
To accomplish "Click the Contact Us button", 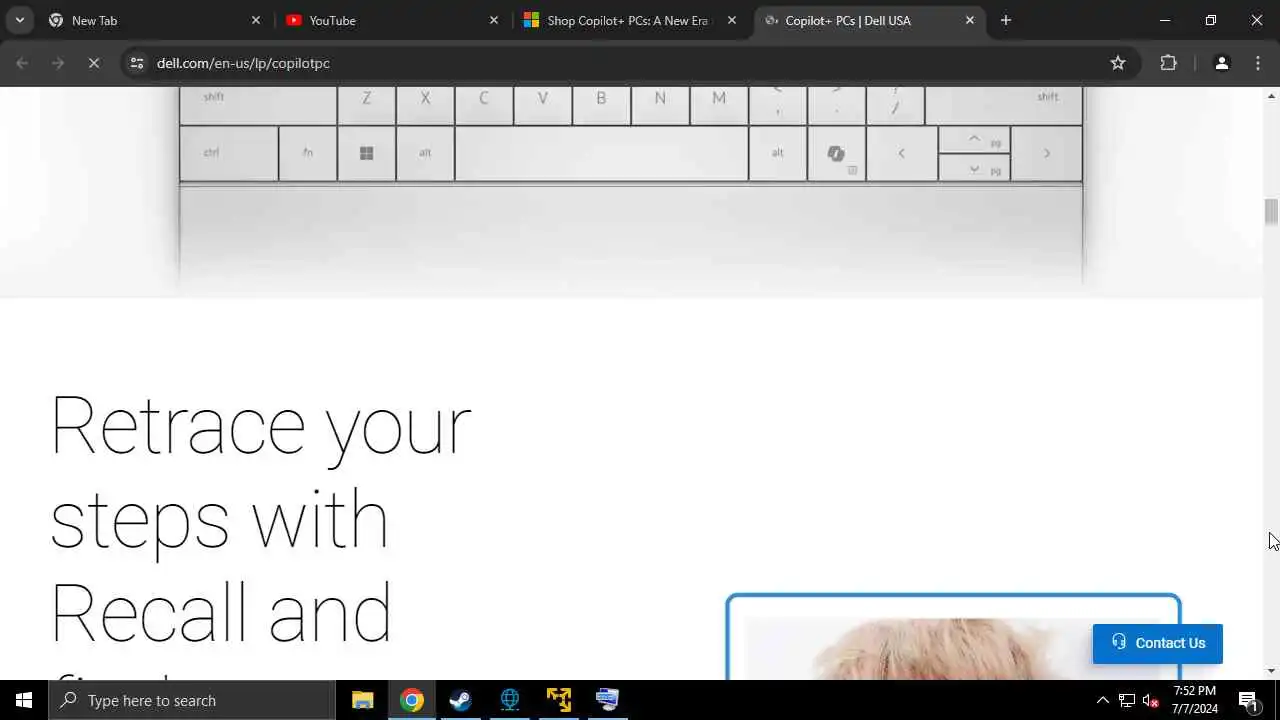I will 1158,643.
